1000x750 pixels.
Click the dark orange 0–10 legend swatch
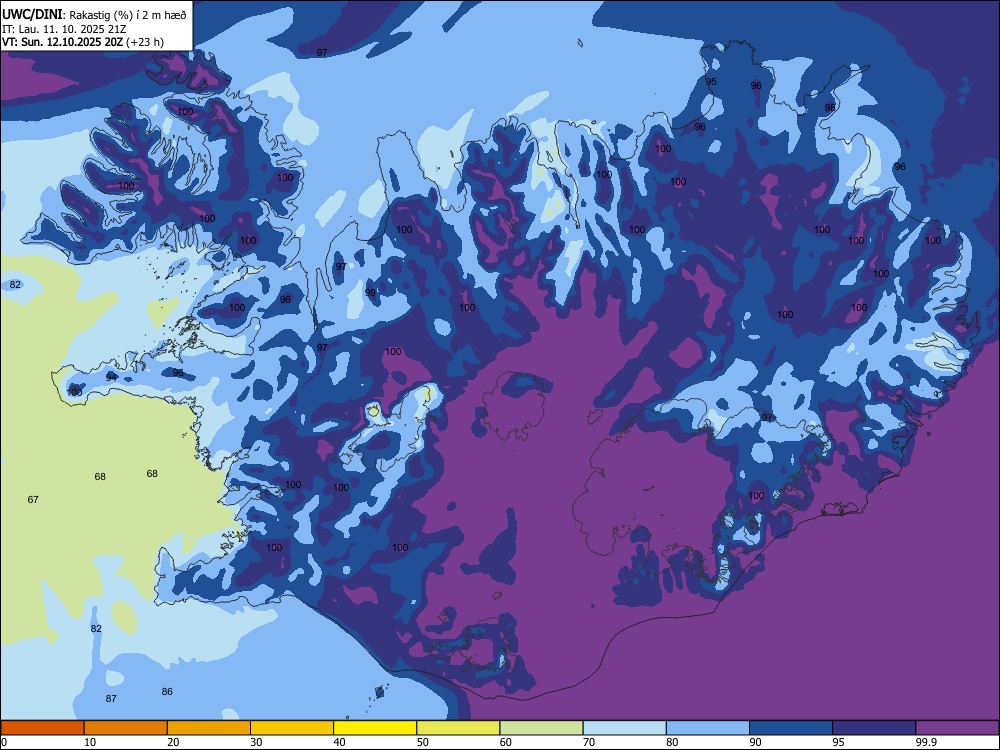click(43, 728)
